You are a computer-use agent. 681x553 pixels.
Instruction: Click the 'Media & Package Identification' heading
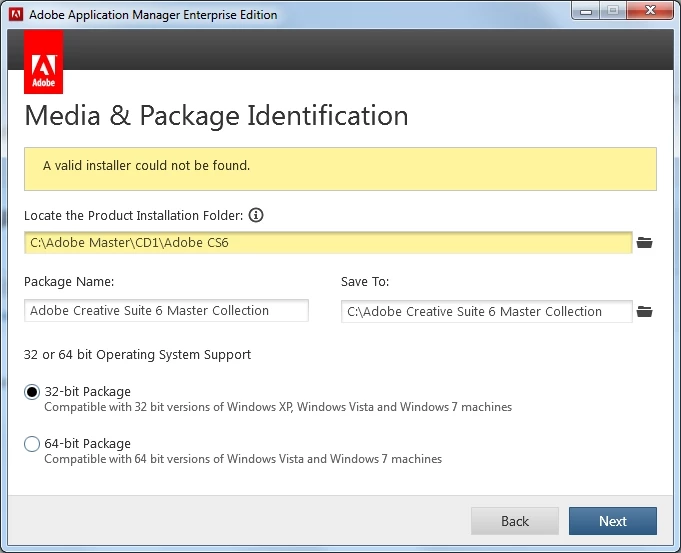point(216,116)
